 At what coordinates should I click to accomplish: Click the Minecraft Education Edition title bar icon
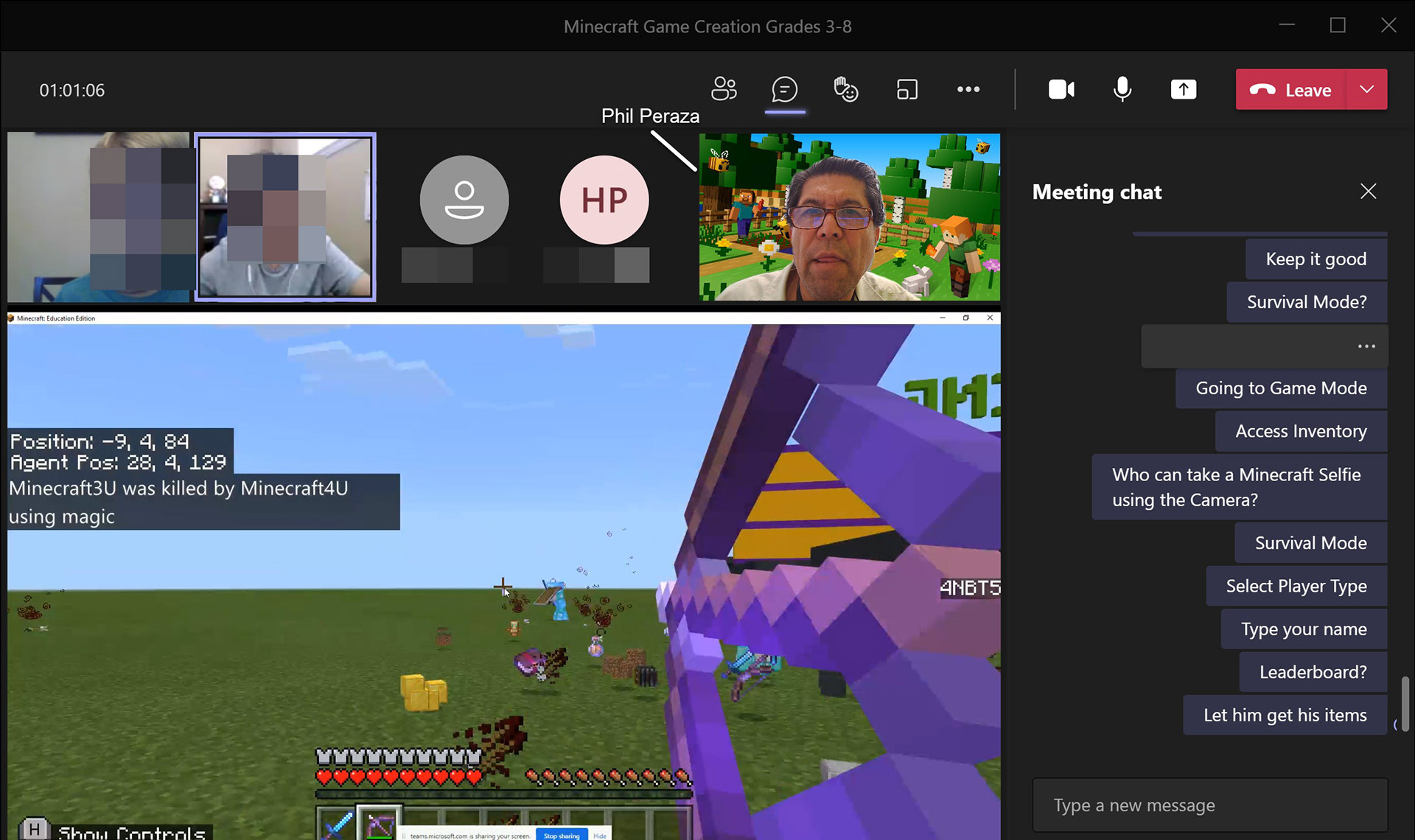(11, 318)
